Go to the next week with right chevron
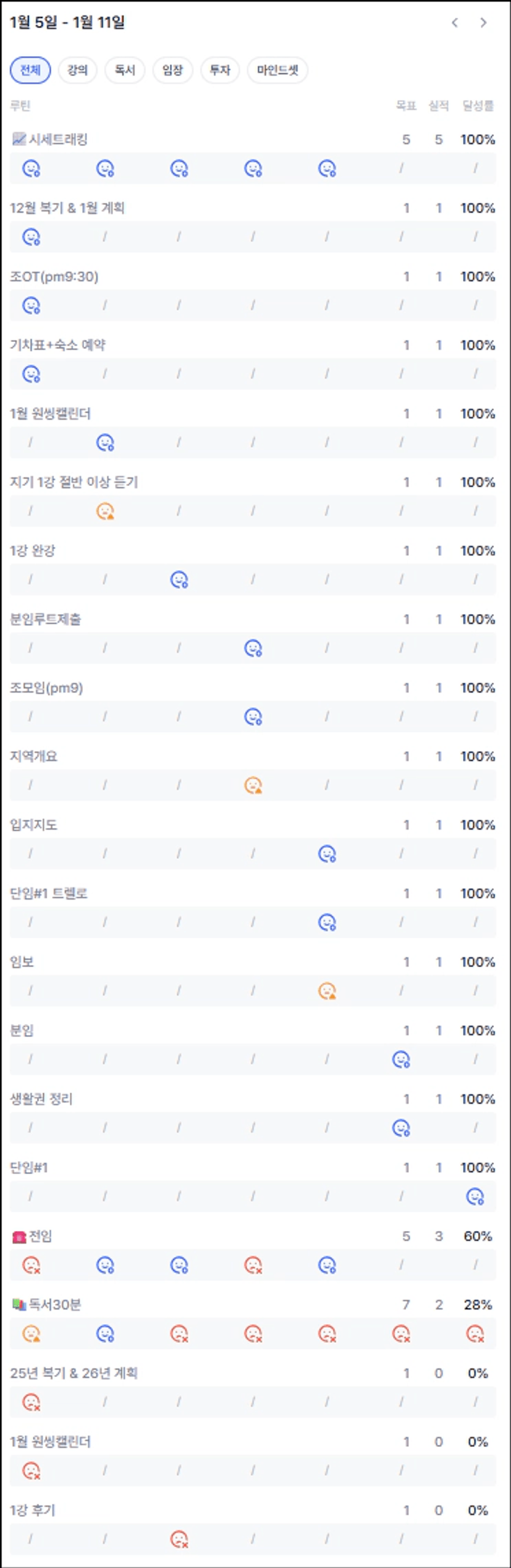 point(483,23)
